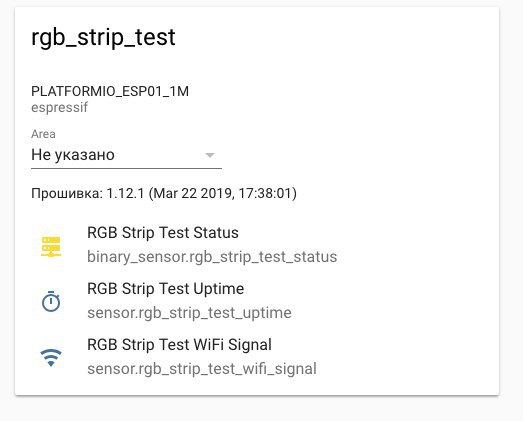The width and height of the screenshot is (523, 421).
Task: Select the Status binary sensor row
Action: [189, 245]
